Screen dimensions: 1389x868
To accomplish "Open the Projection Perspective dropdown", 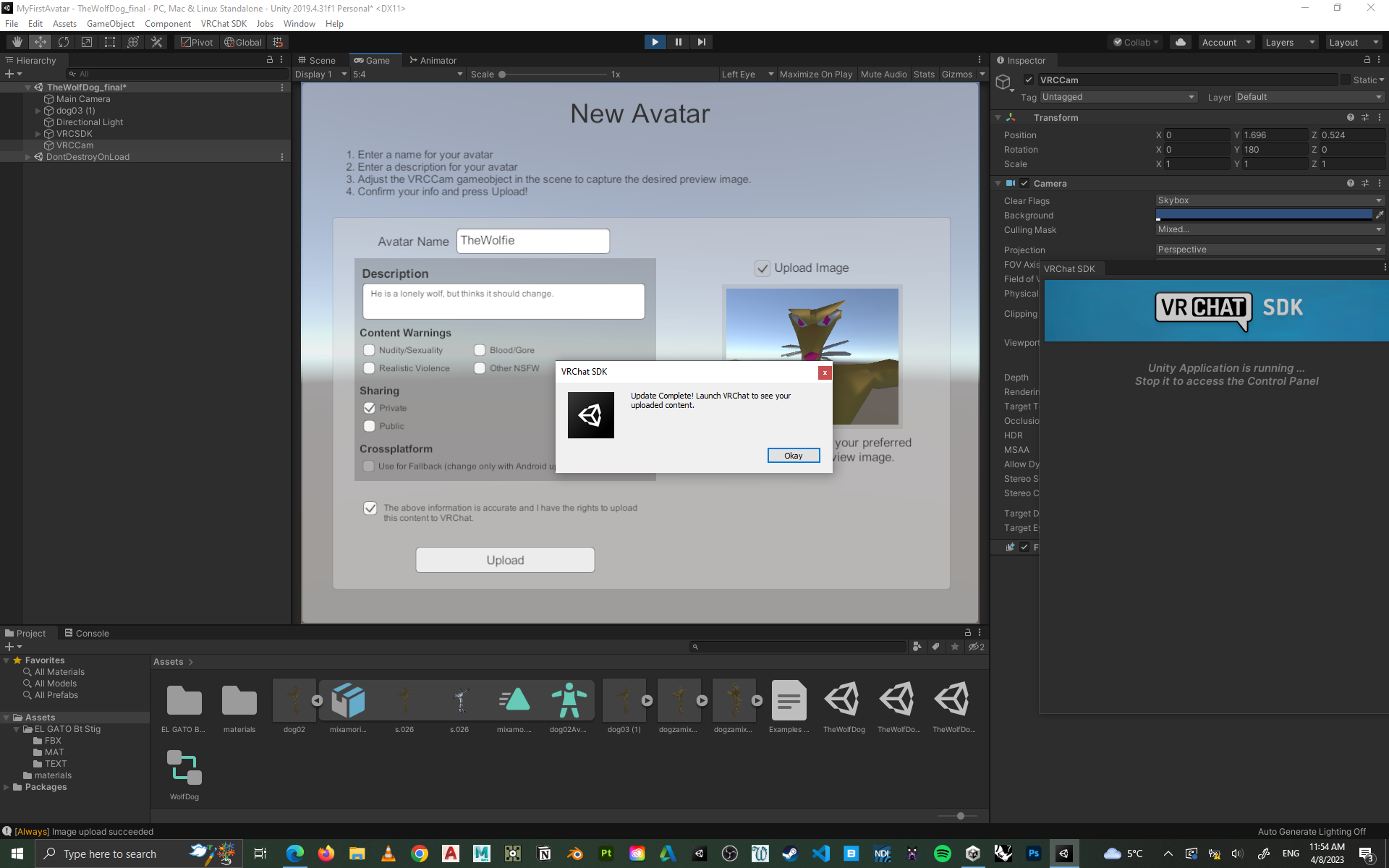I will pos(1270,250).
